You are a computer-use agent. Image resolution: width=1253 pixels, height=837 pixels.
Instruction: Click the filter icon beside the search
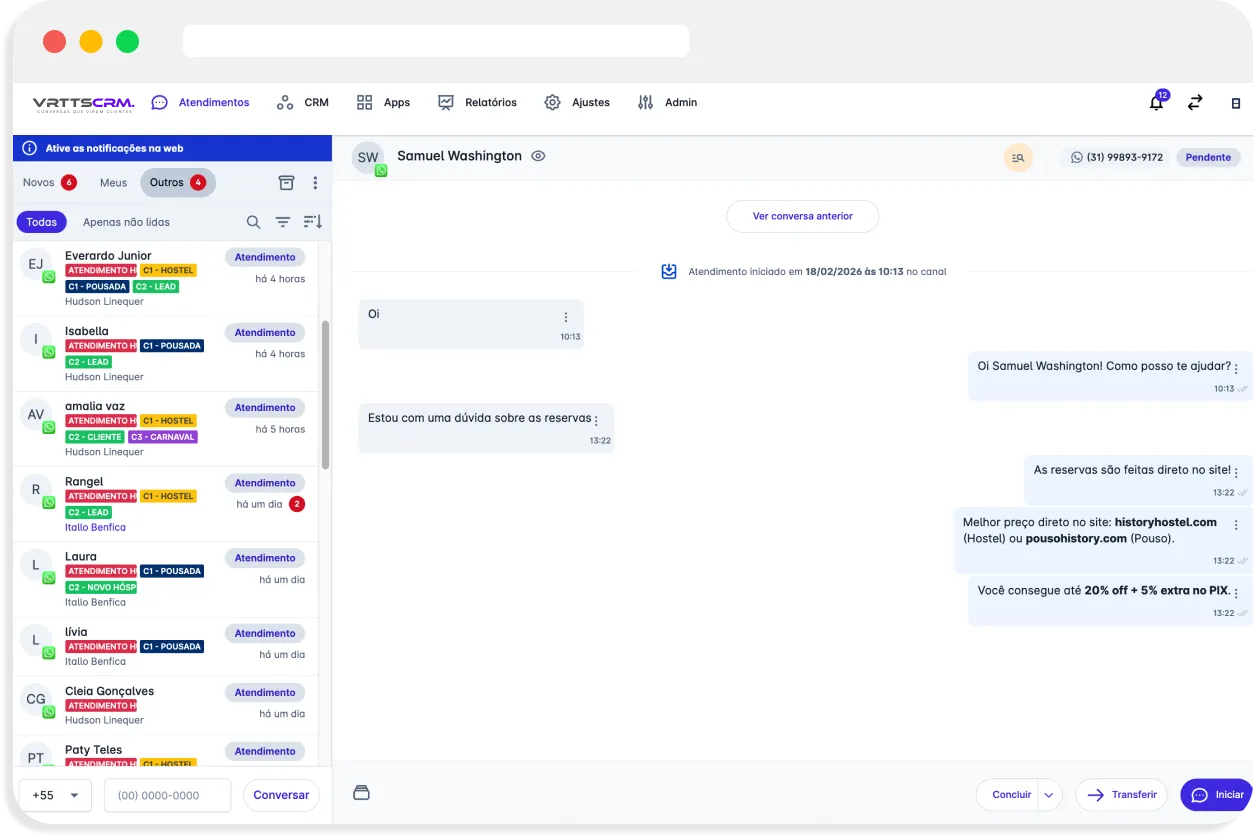click(x=282, y=221)
